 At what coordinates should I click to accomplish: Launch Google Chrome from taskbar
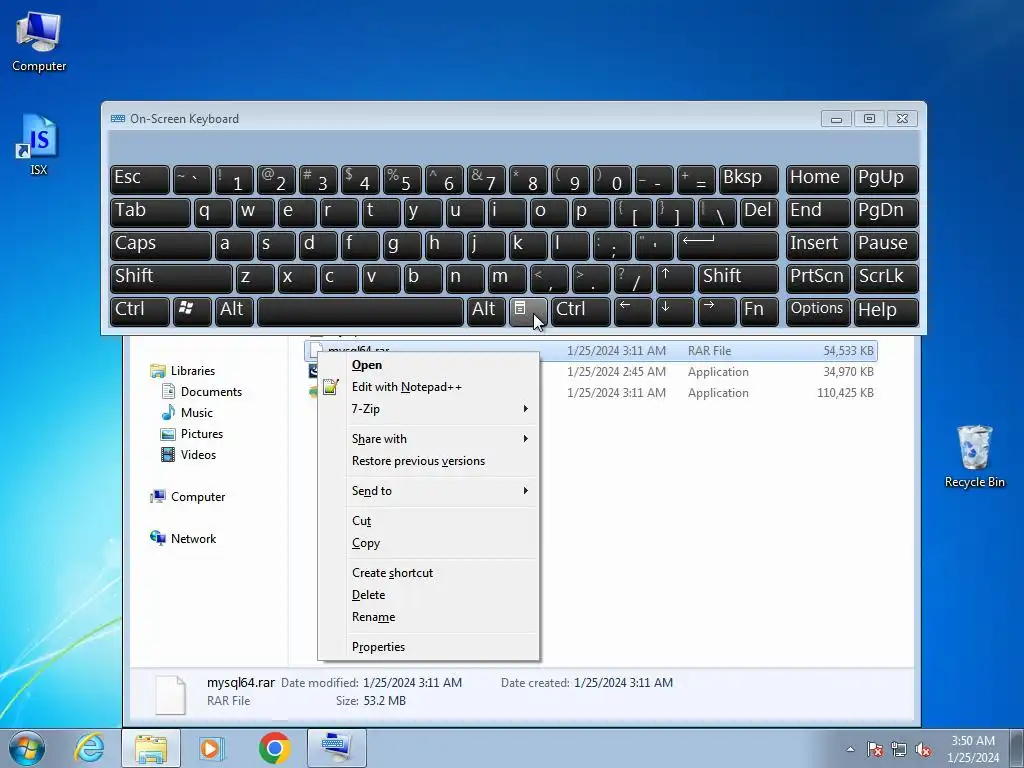click(274, 748)
